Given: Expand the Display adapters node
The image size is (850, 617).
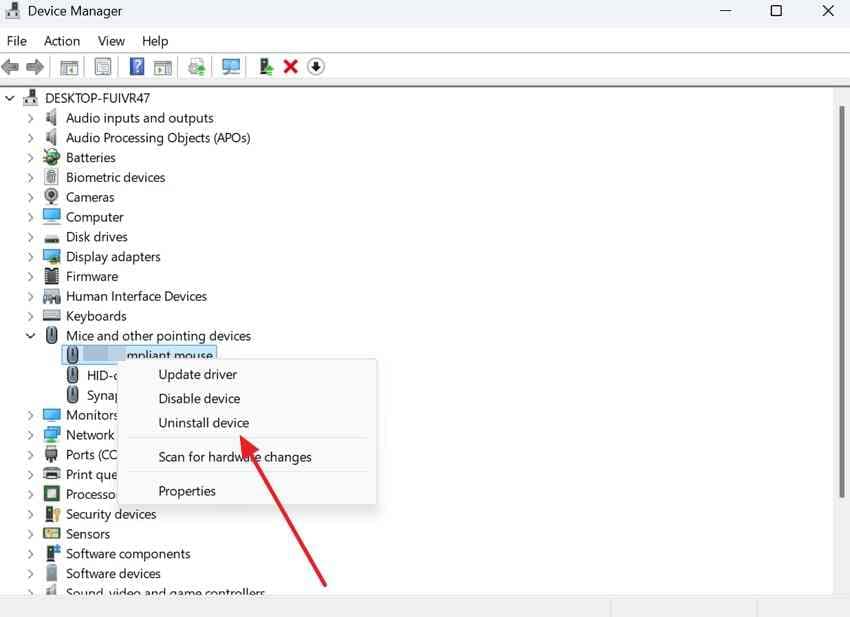Looking at the screenshot, I should pos(30,256).
